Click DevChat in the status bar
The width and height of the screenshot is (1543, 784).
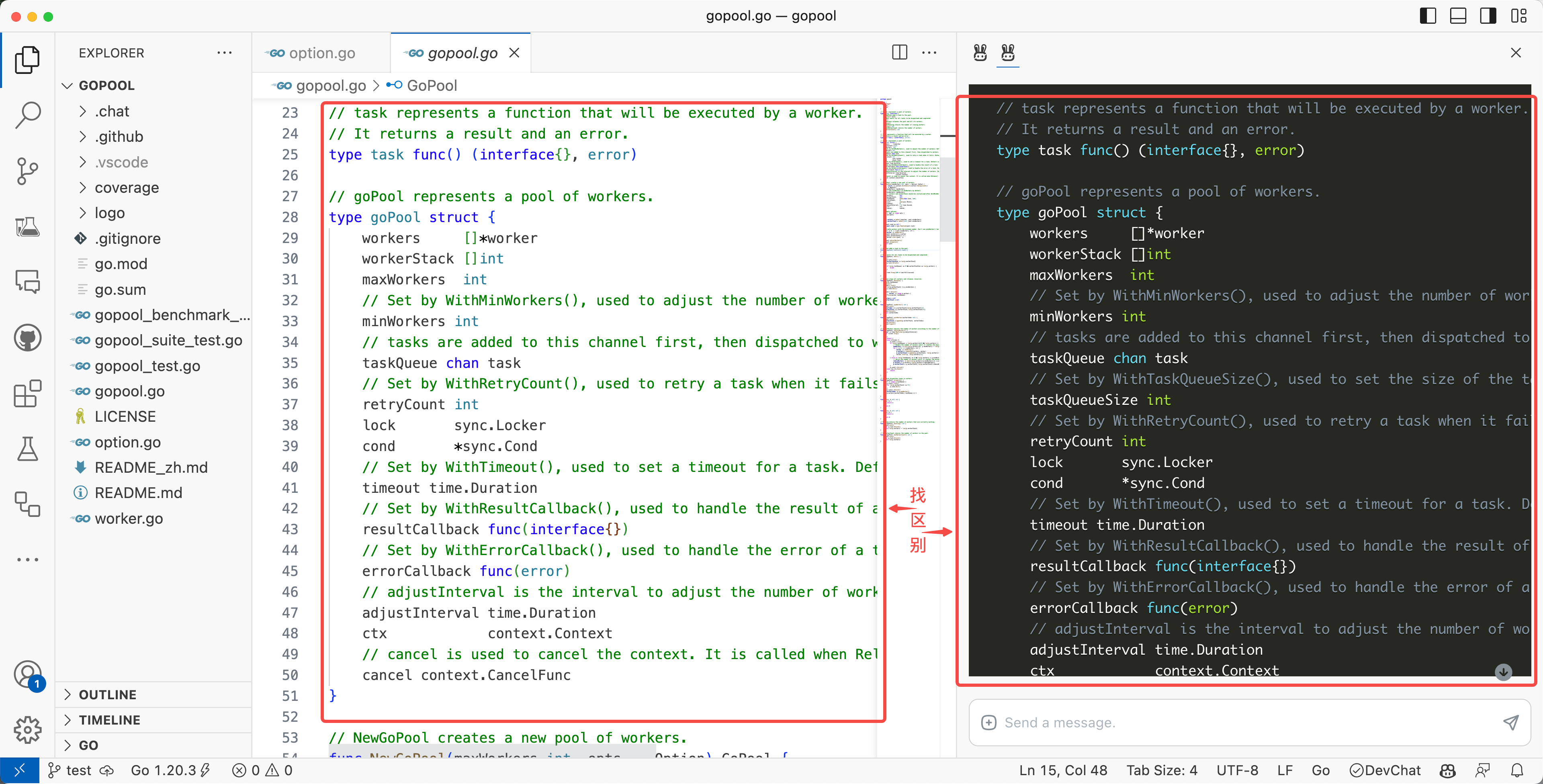pos(1385,770)
